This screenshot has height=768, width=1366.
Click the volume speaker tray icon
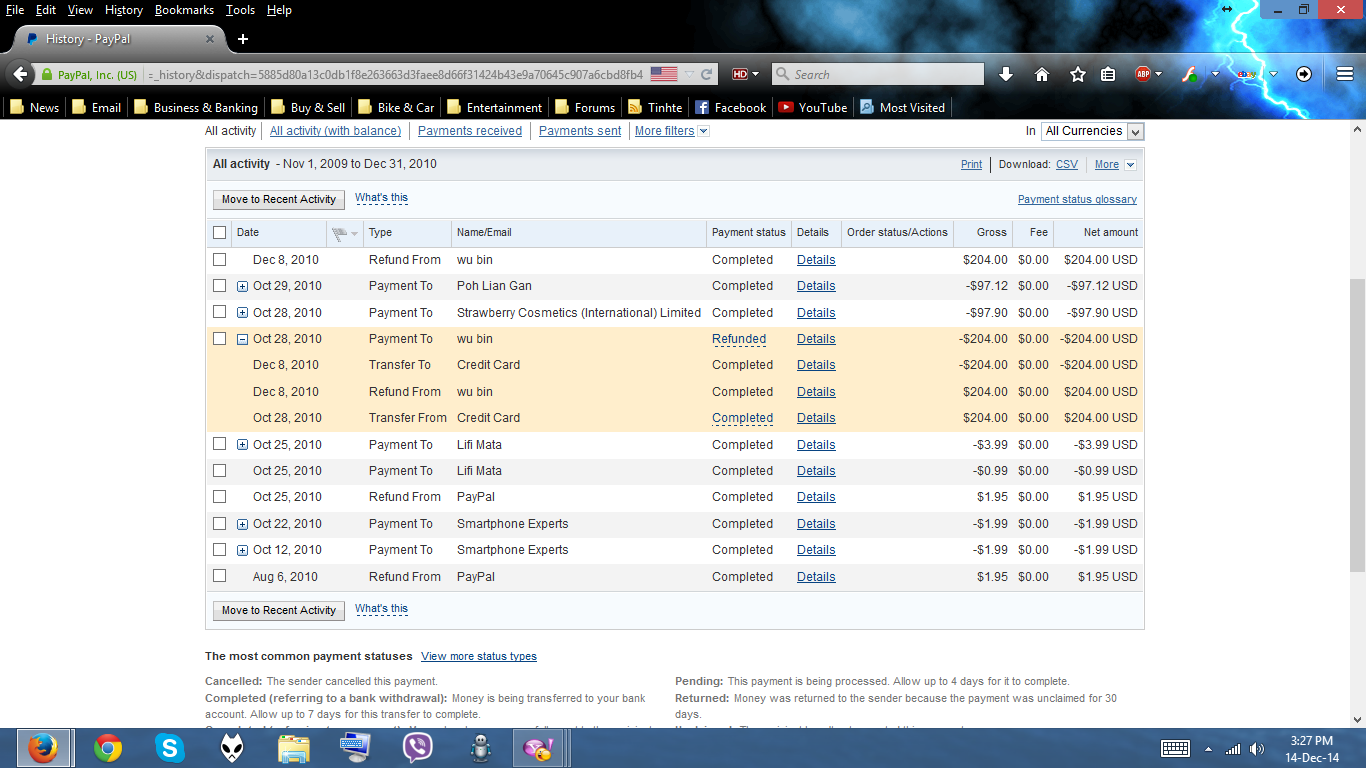click(x=1257, y=749)
